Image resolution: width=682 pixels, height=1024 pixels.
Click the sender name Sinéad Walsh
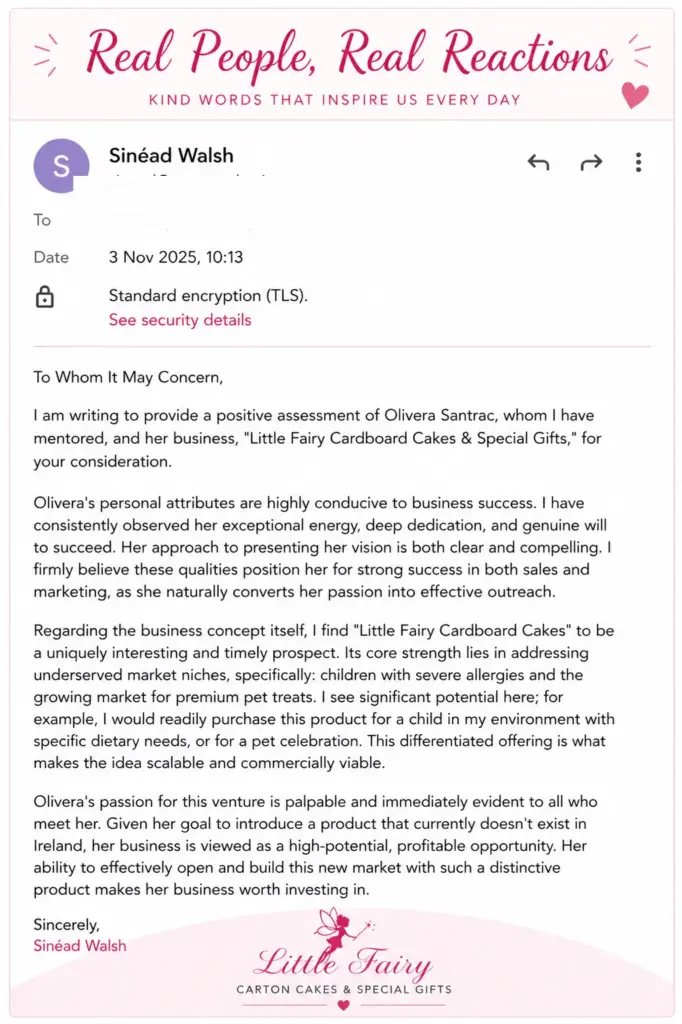[171, 155]
